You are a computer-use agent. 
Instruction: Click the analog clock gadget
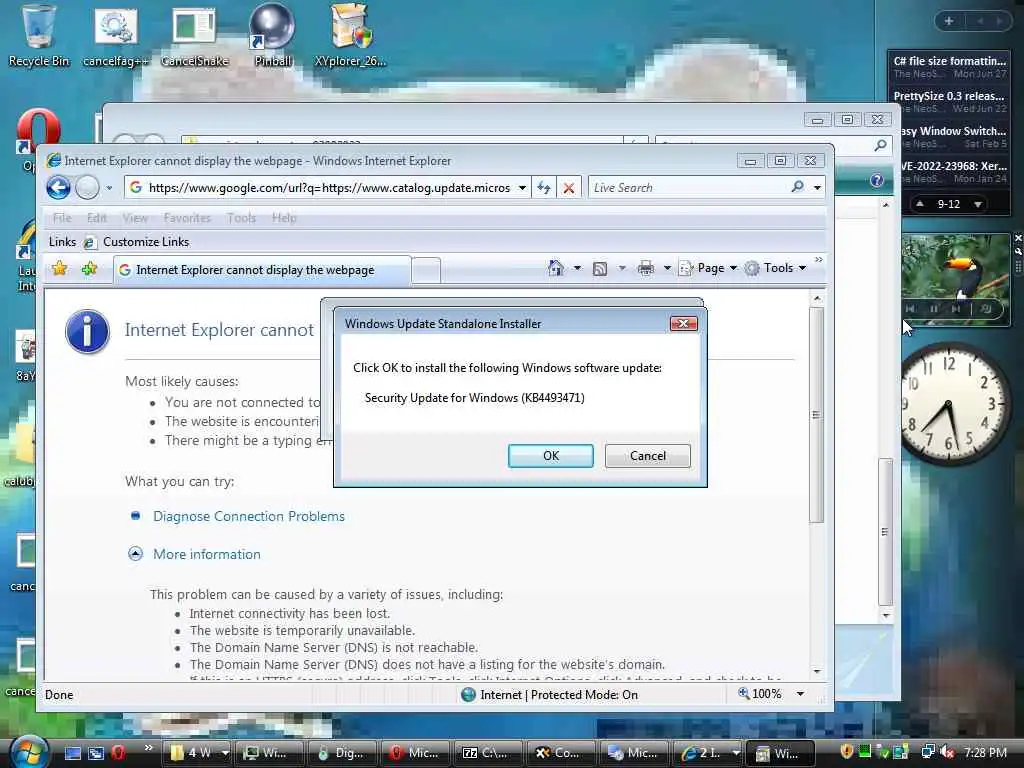coord(948,403)
